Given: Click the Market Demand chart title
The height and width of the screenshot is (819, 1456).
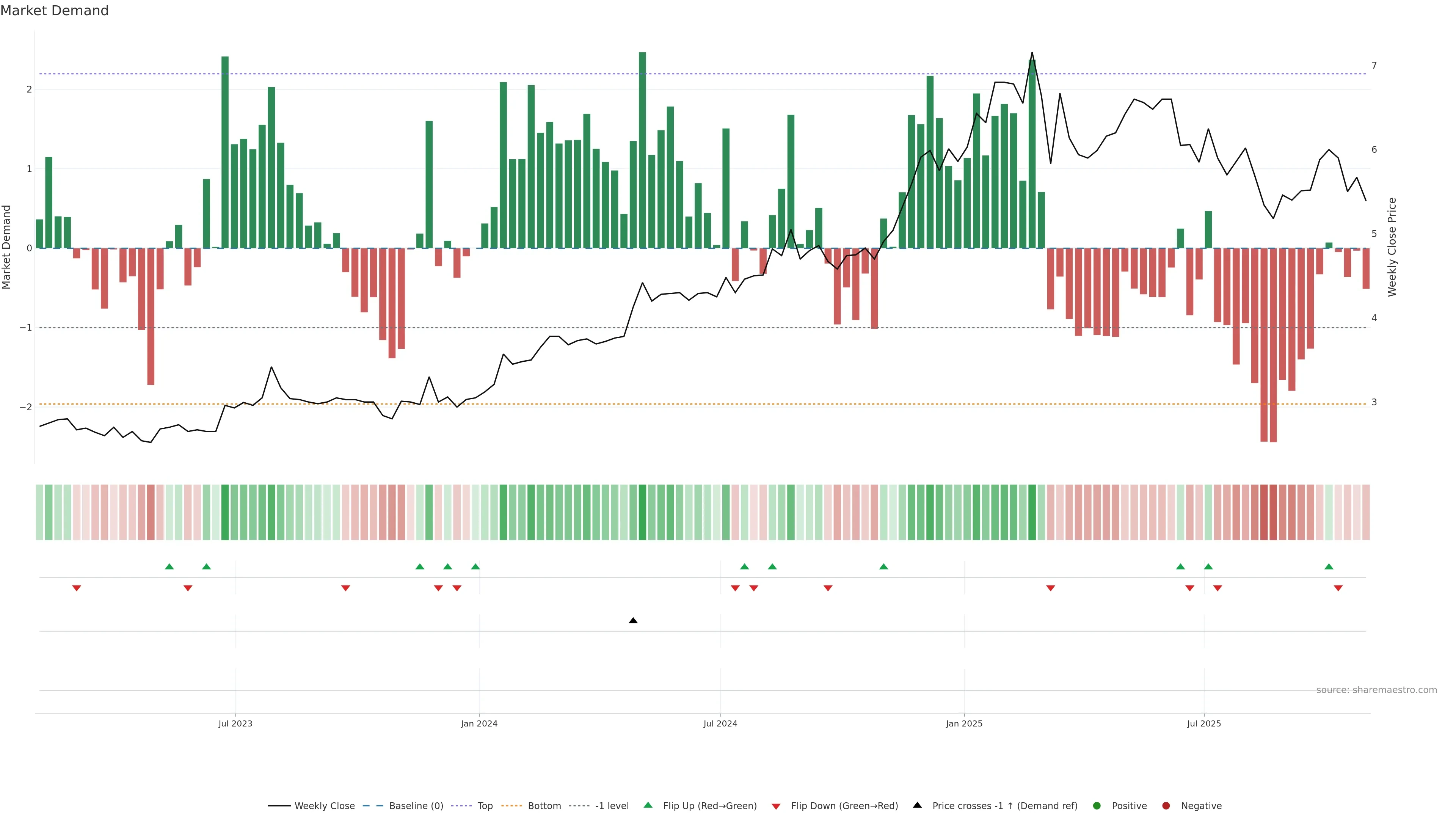Looking at the screenshot, I should coord(54,10).
